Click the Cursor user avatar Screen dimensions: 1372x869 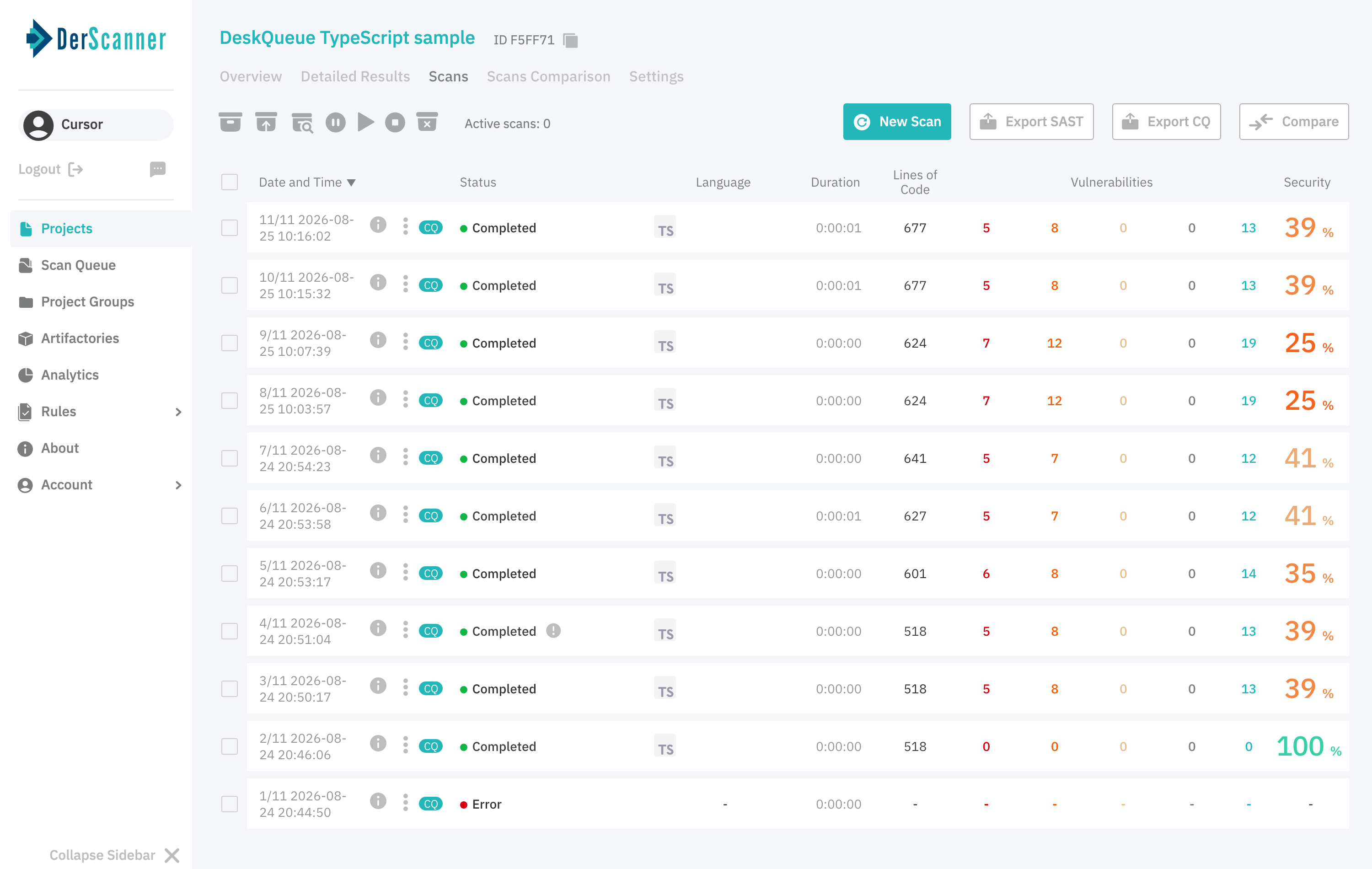tap(38, 125)
